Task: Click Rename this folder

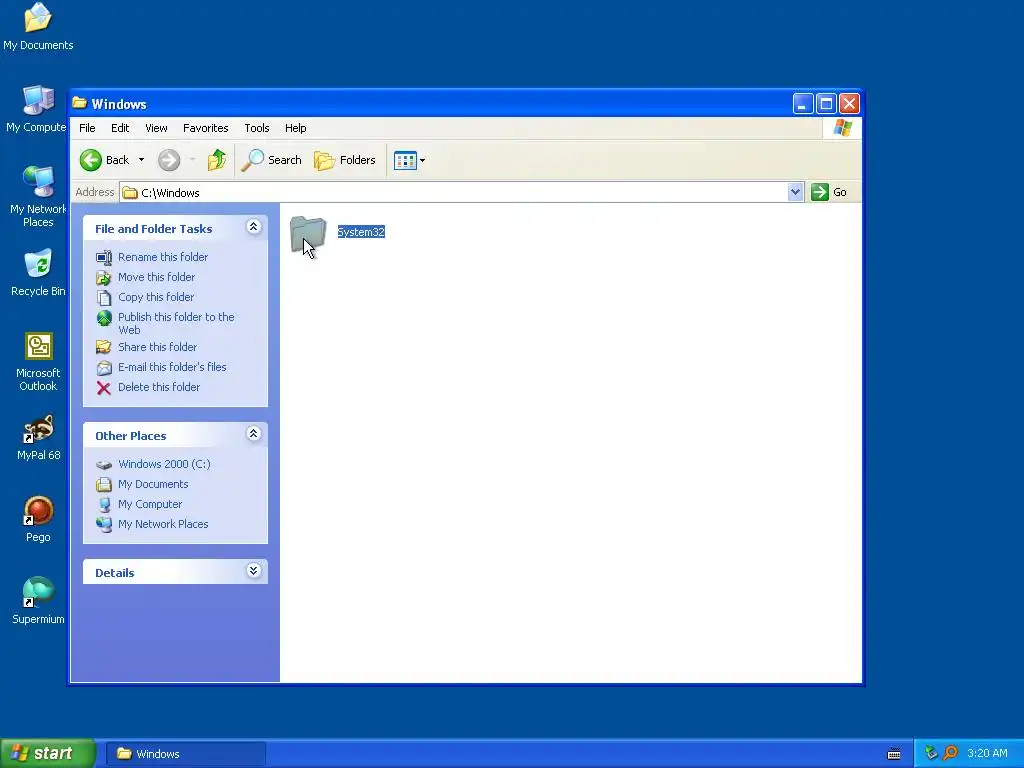Action: pyautogui.click(x=163, y=257)
